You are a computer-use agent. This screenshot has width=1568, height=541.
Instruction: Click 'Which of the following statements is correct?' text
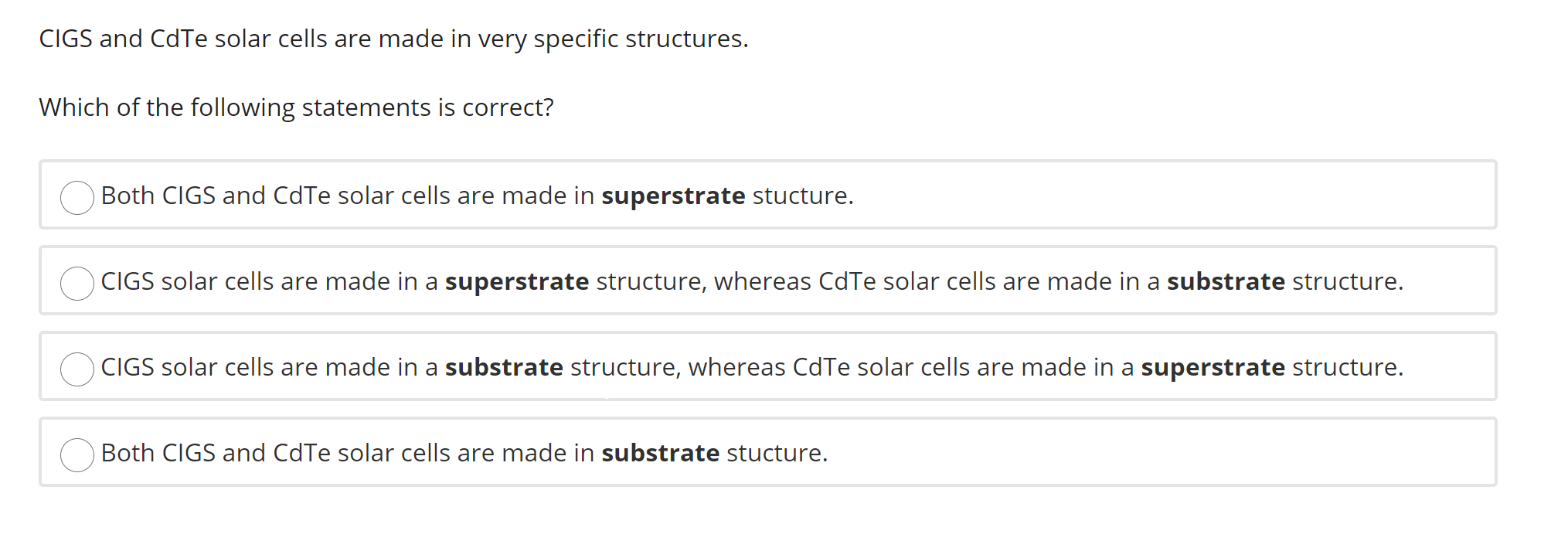point(296,107)
